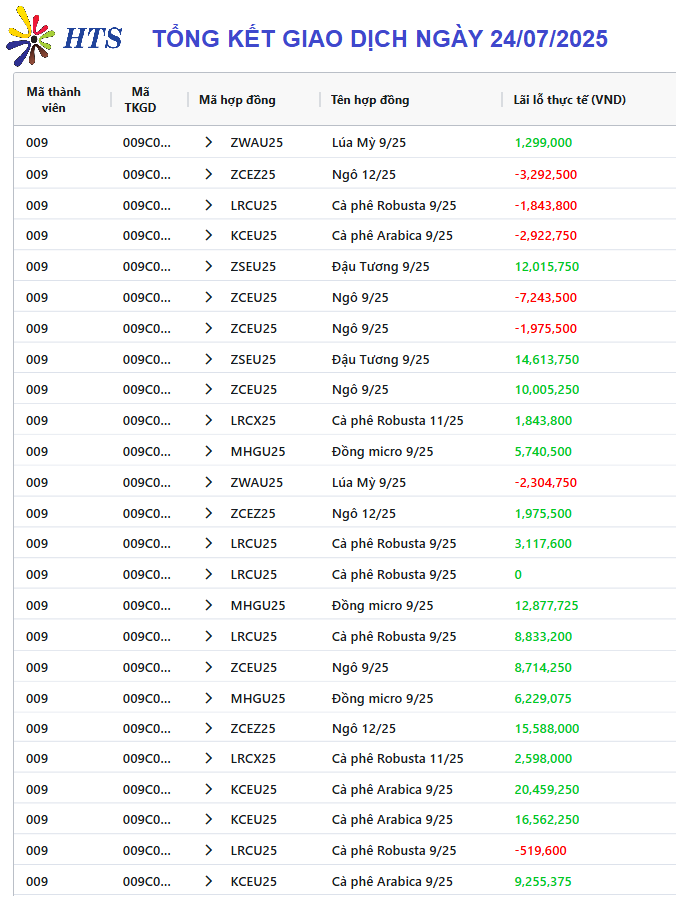Expand the ZSEU25 row showing 12,015,750
Image resolution: width=676 pixels, height=897 pixels.
[x=209, y=267]
